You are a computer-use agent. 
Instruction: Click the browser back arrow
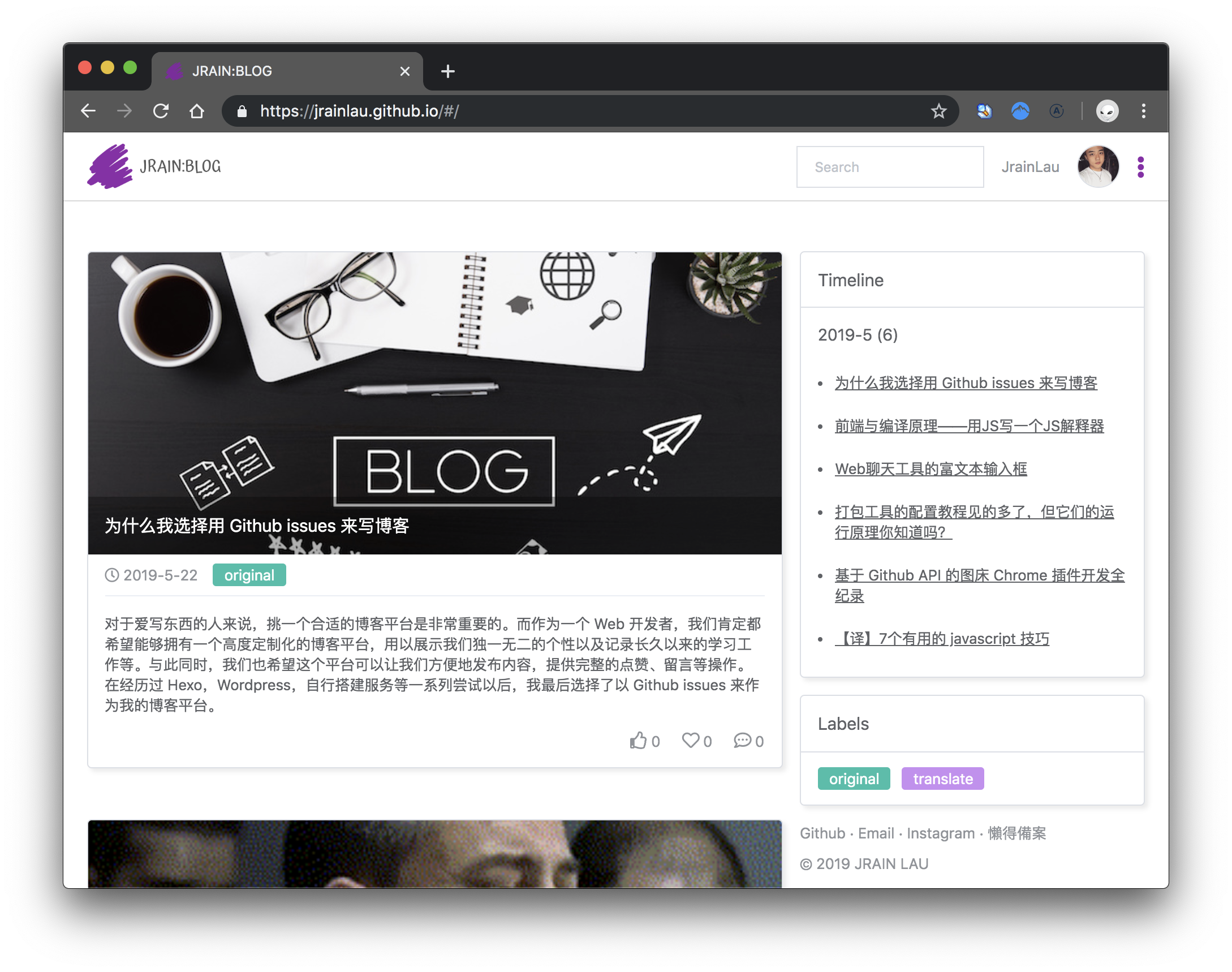coord(88,111)
